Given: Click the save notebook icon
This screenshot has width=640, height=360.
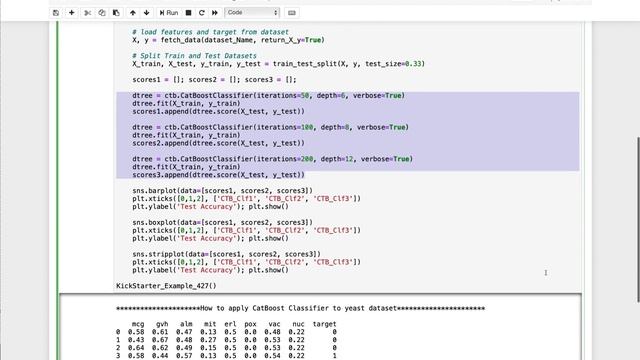Looking at the screenshot, I should (x=56, y=13).
